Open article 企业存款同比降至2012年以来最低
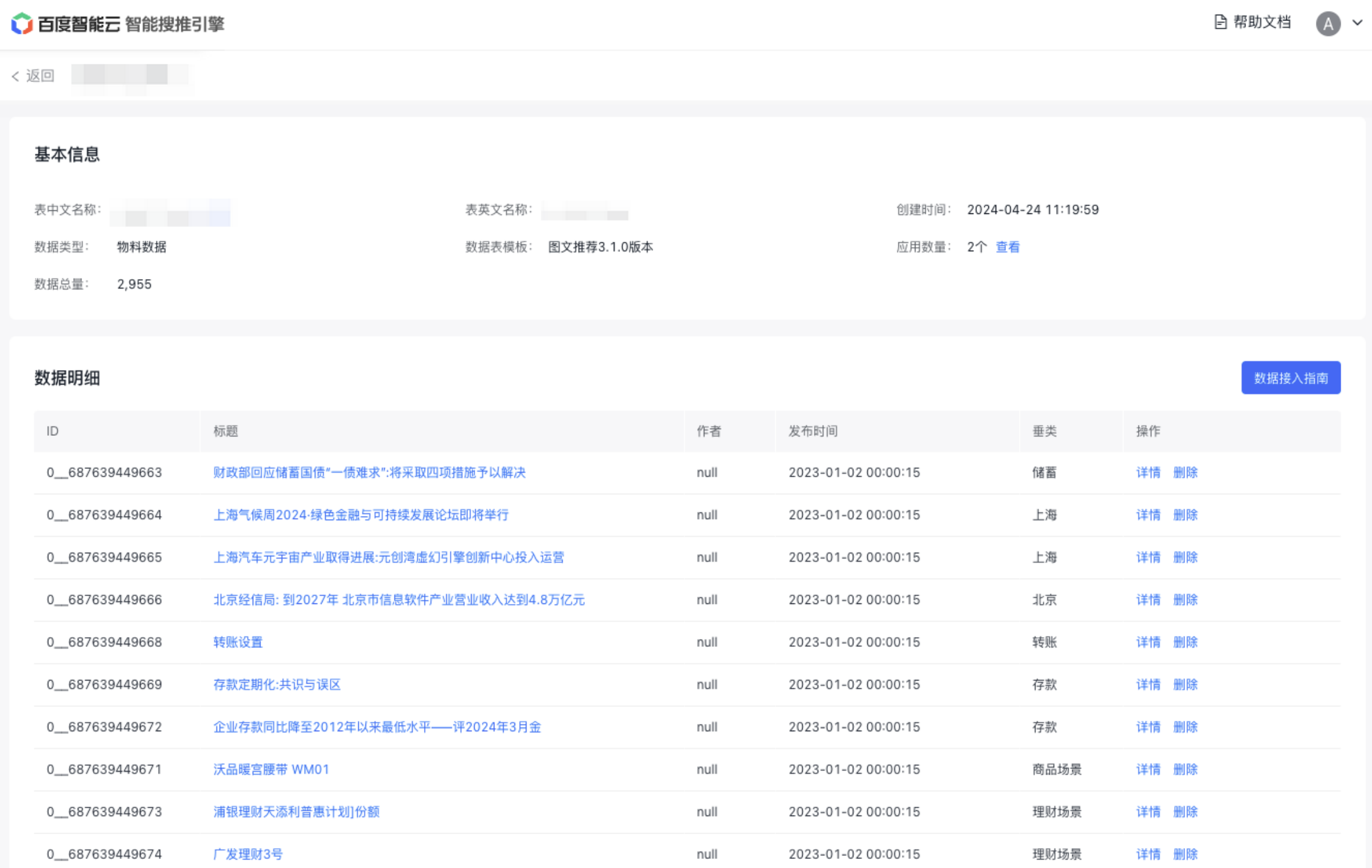1372x868 pixels. 377,727
